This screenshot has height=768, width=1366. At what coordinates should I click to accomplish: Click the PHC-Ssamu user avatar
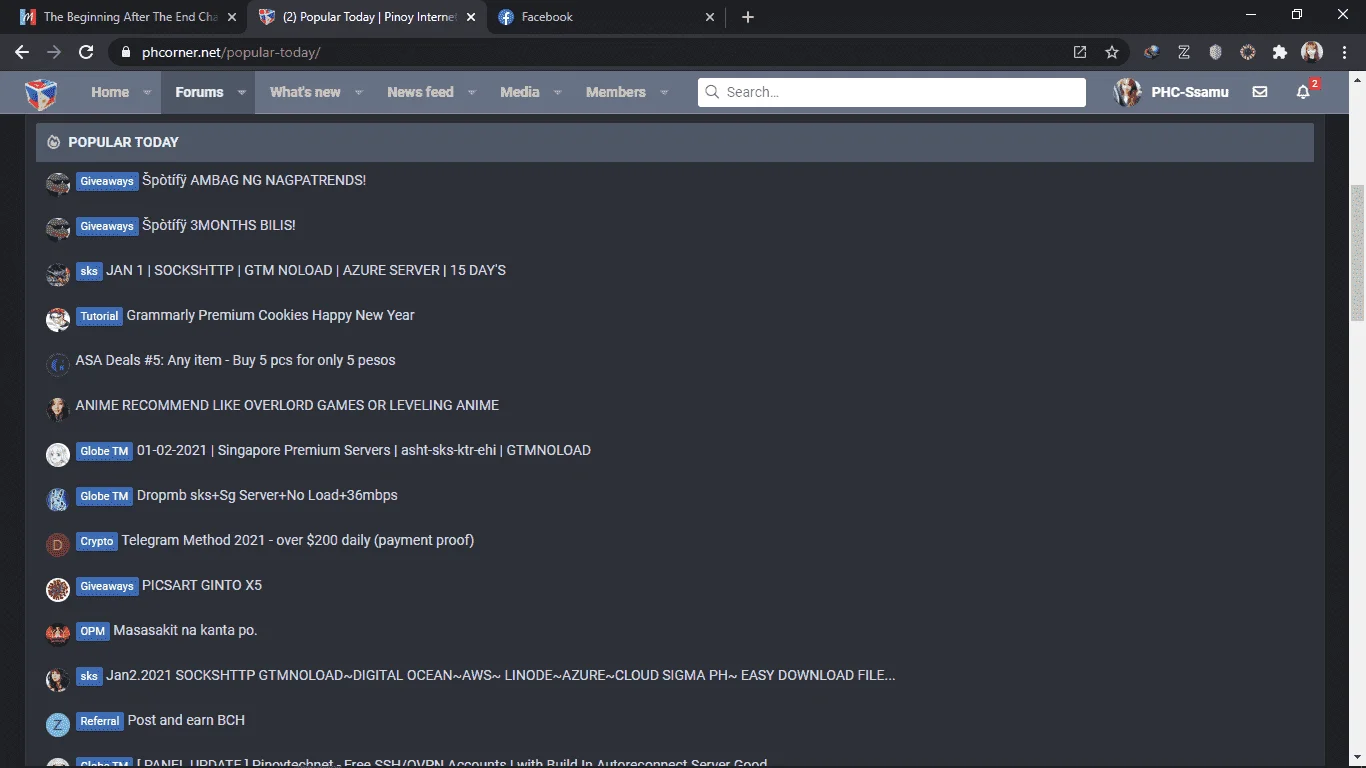tap(1128, 92)
